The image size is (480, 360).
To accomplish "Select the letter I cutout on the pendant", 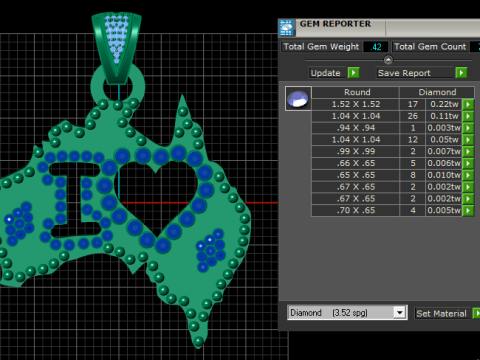I will (76, 200).
